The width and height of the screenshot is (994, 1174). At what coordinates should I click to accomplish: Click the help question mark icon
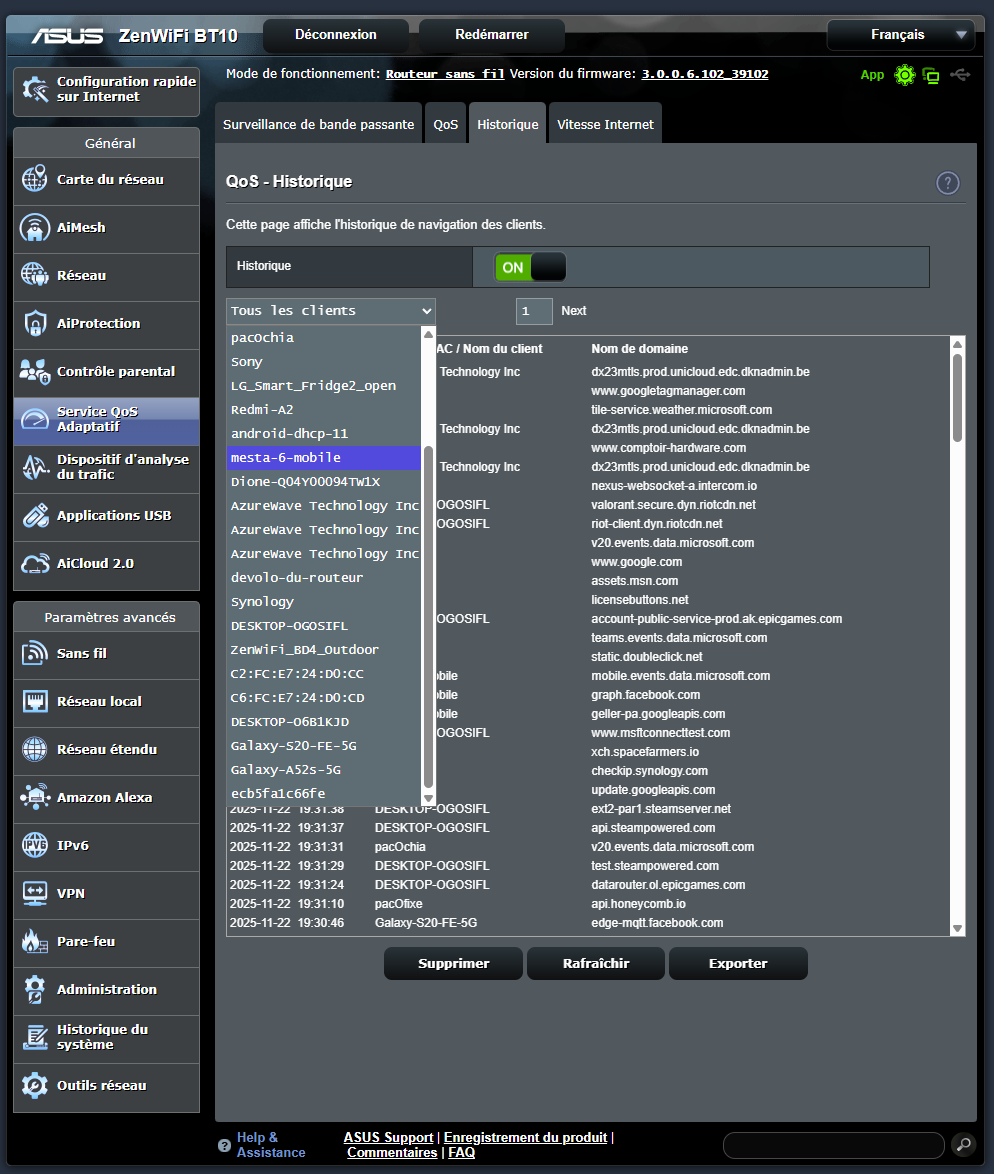click(x=947, y=182)
